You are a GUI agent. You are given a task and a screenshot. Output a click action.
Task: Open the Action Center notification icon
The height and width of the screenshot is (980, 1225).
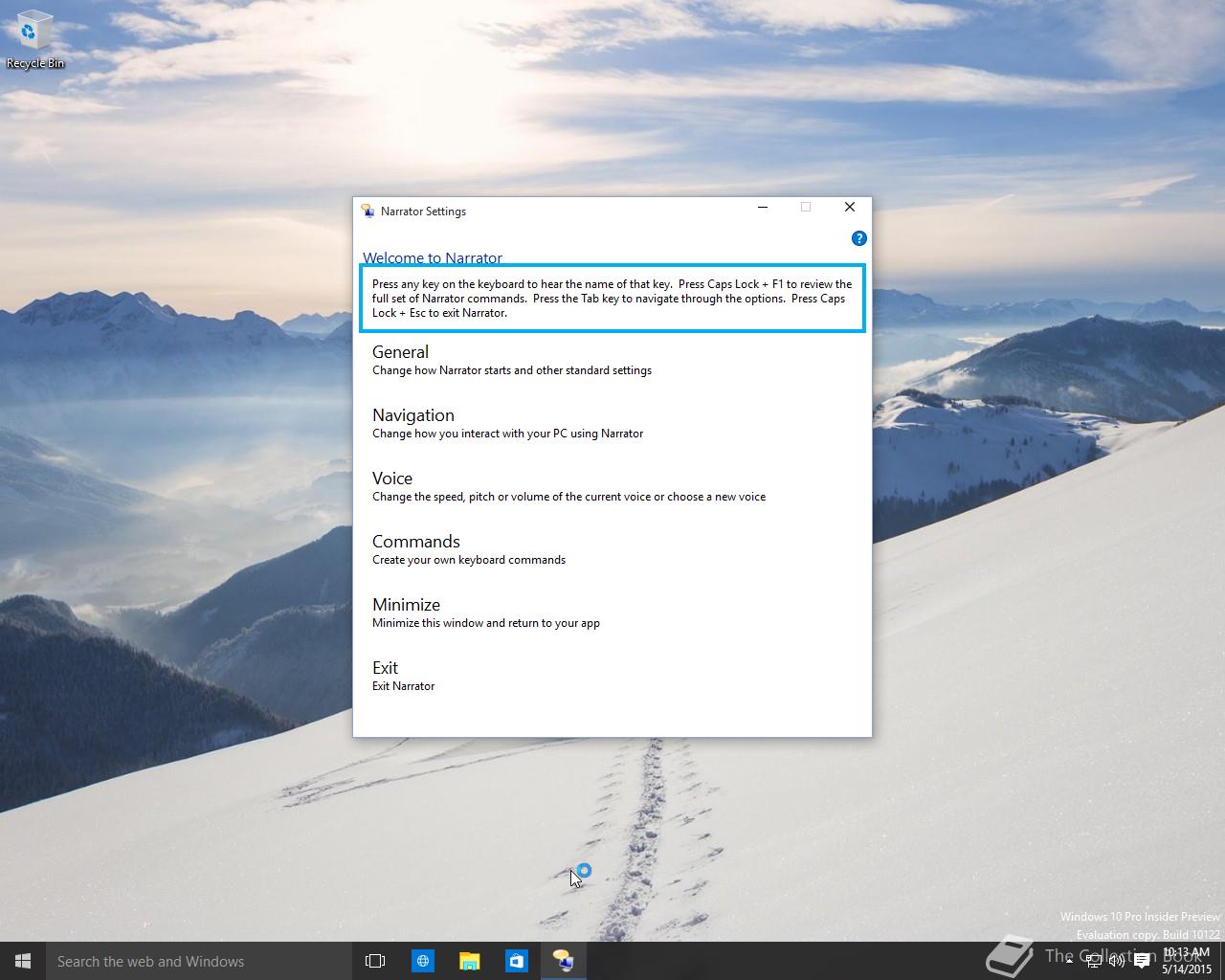(x=1142, y=961)
